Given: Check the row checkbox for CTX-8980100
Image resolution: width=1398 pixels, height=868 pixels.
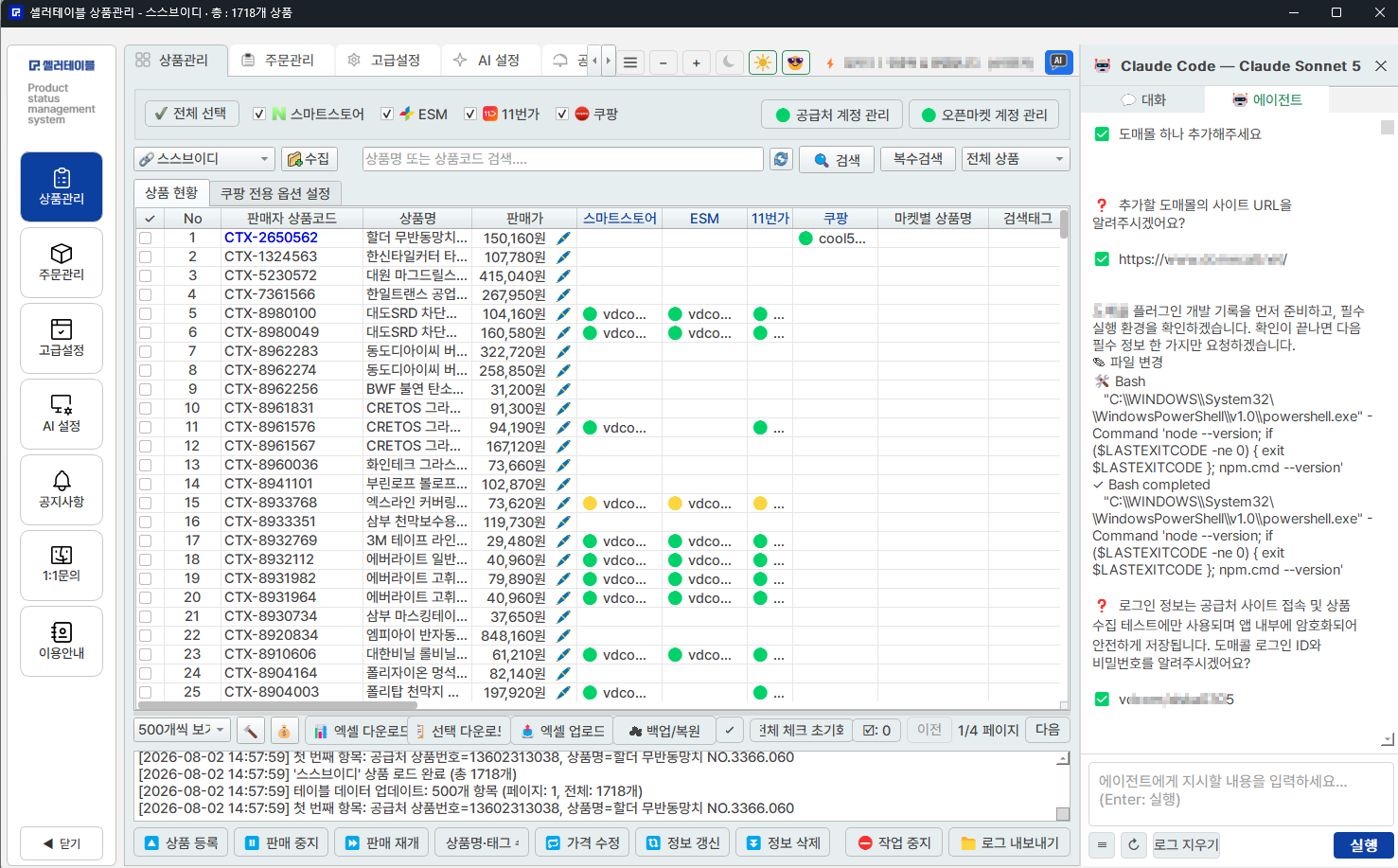Looking at the screenshot, I should pyautogui.click(x=146, y=313).
